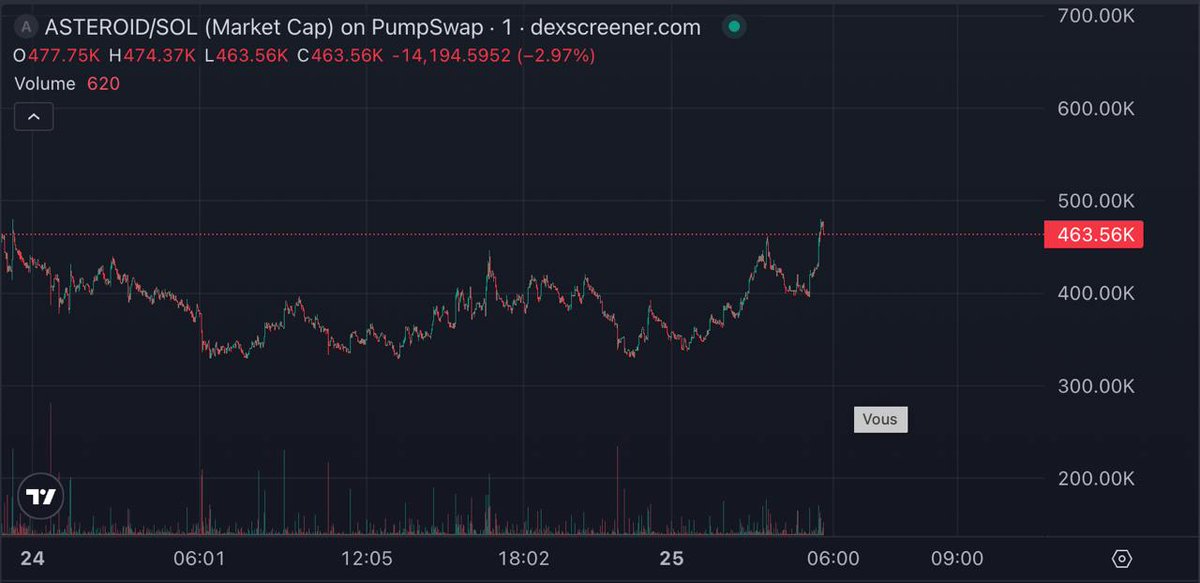Click the date label 24 on time axis
This screenshot has height=583, width=1200.
pos(32,558)
